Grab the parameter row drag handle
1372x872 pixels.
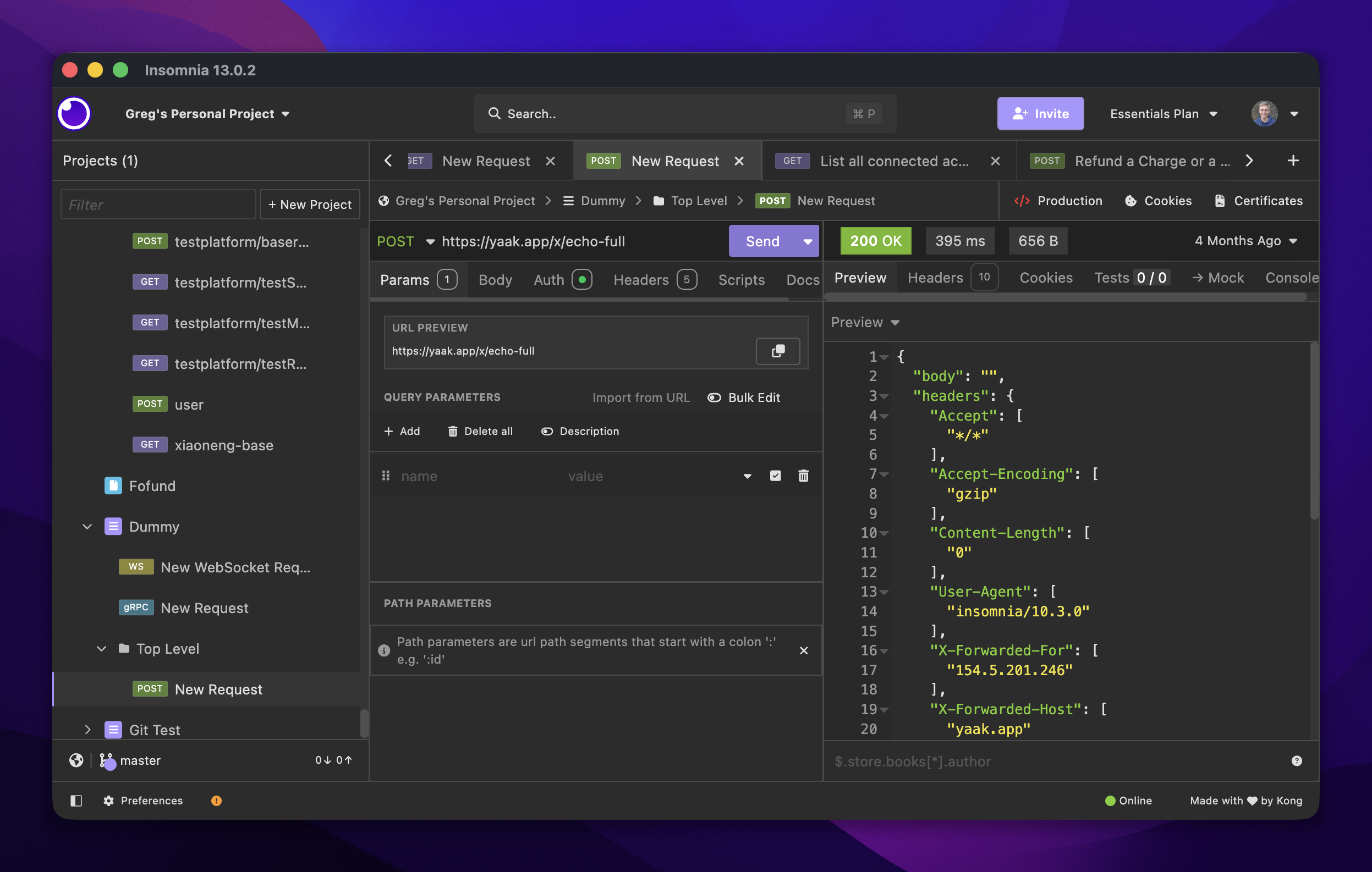click(386, 476)
